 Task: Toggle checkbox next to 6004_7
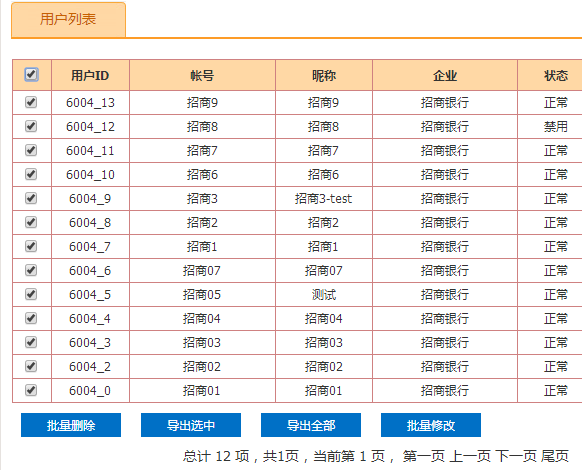(31, 246)
